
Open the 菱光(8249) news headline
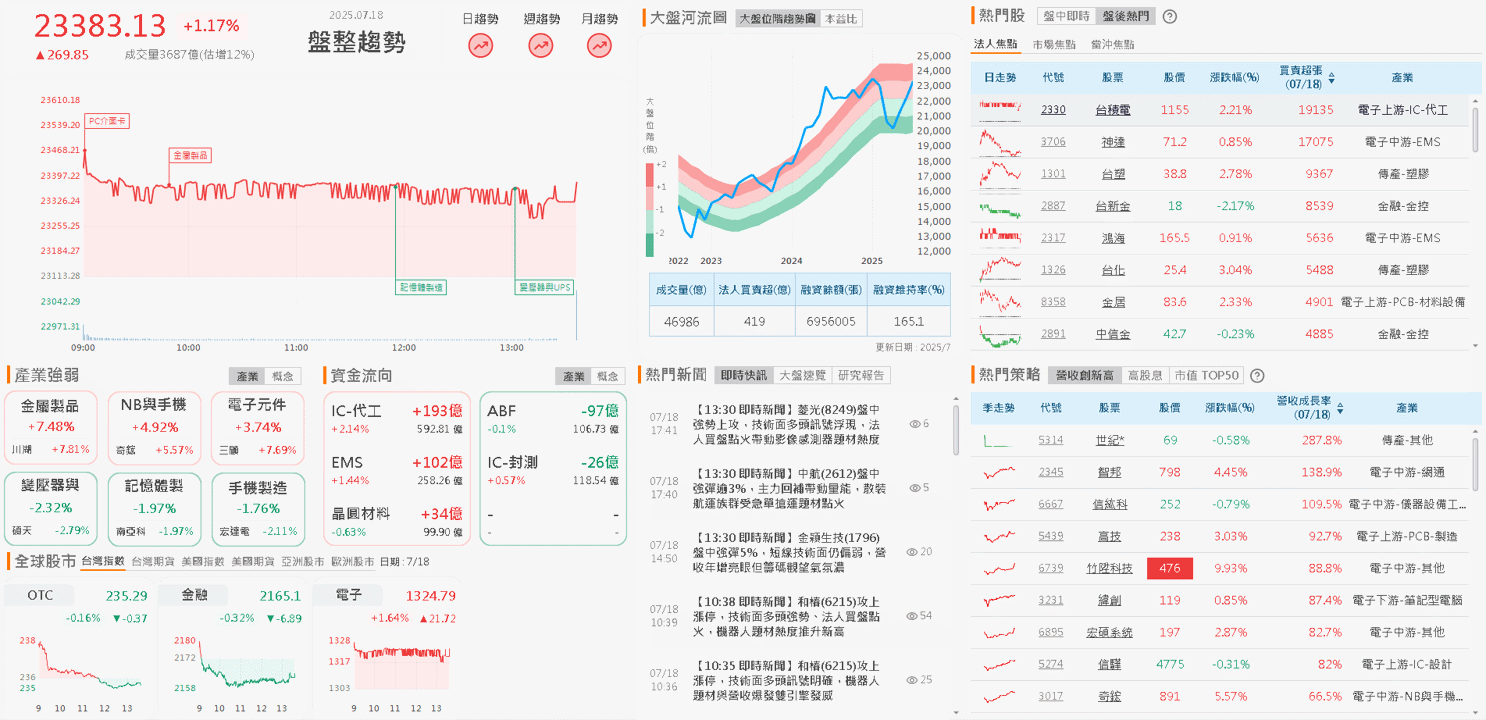pos(786,424)
